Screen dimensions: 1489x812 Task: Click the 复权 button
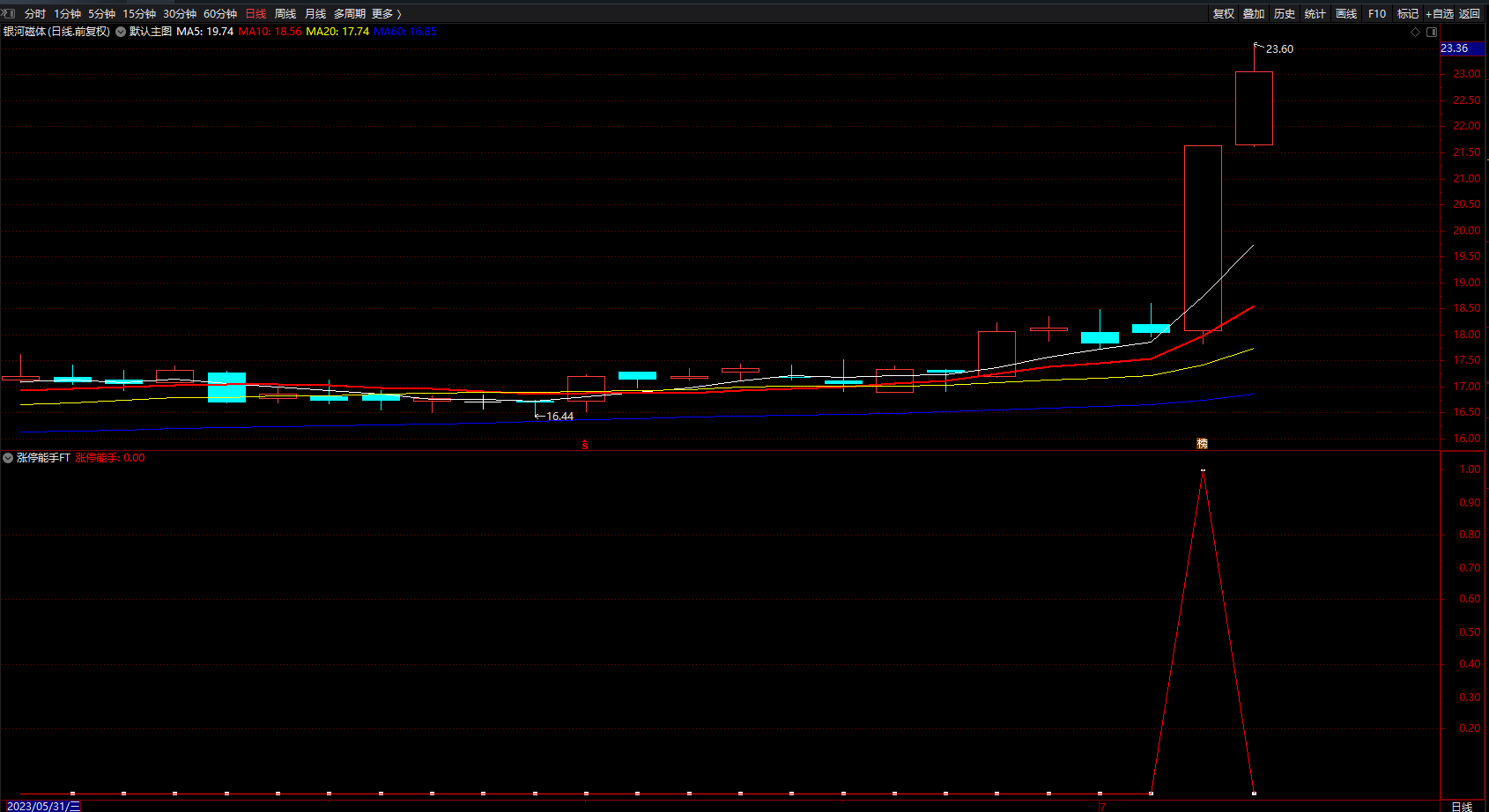pyautogui.click(x=1224, y=14)
